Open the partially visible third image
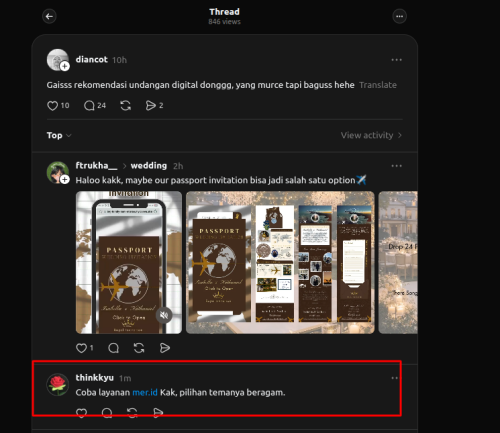The height and width of the screenshot is (433, 500). pos(398,262)
